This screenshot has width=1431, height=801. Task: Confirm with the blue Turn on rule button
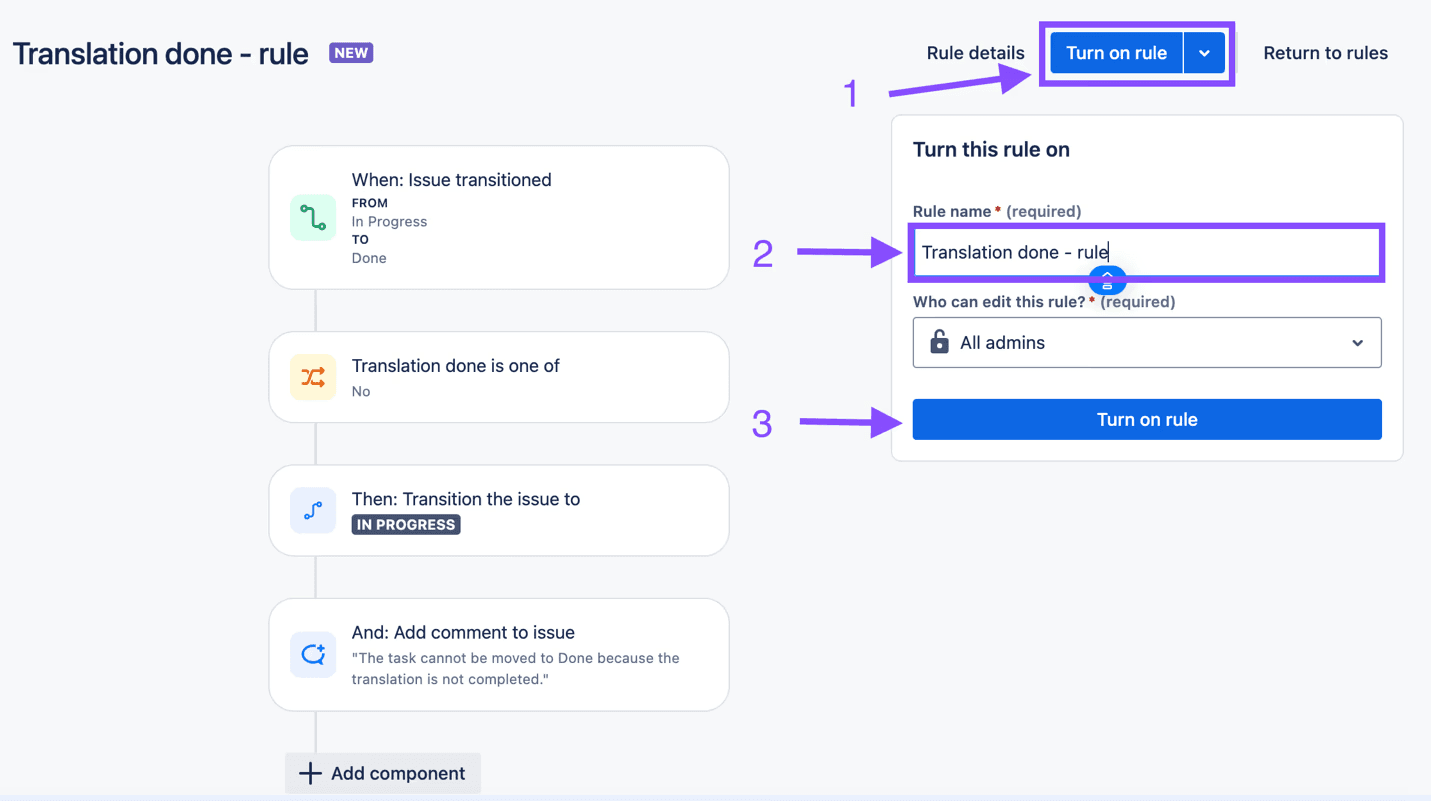point(1146,419)
